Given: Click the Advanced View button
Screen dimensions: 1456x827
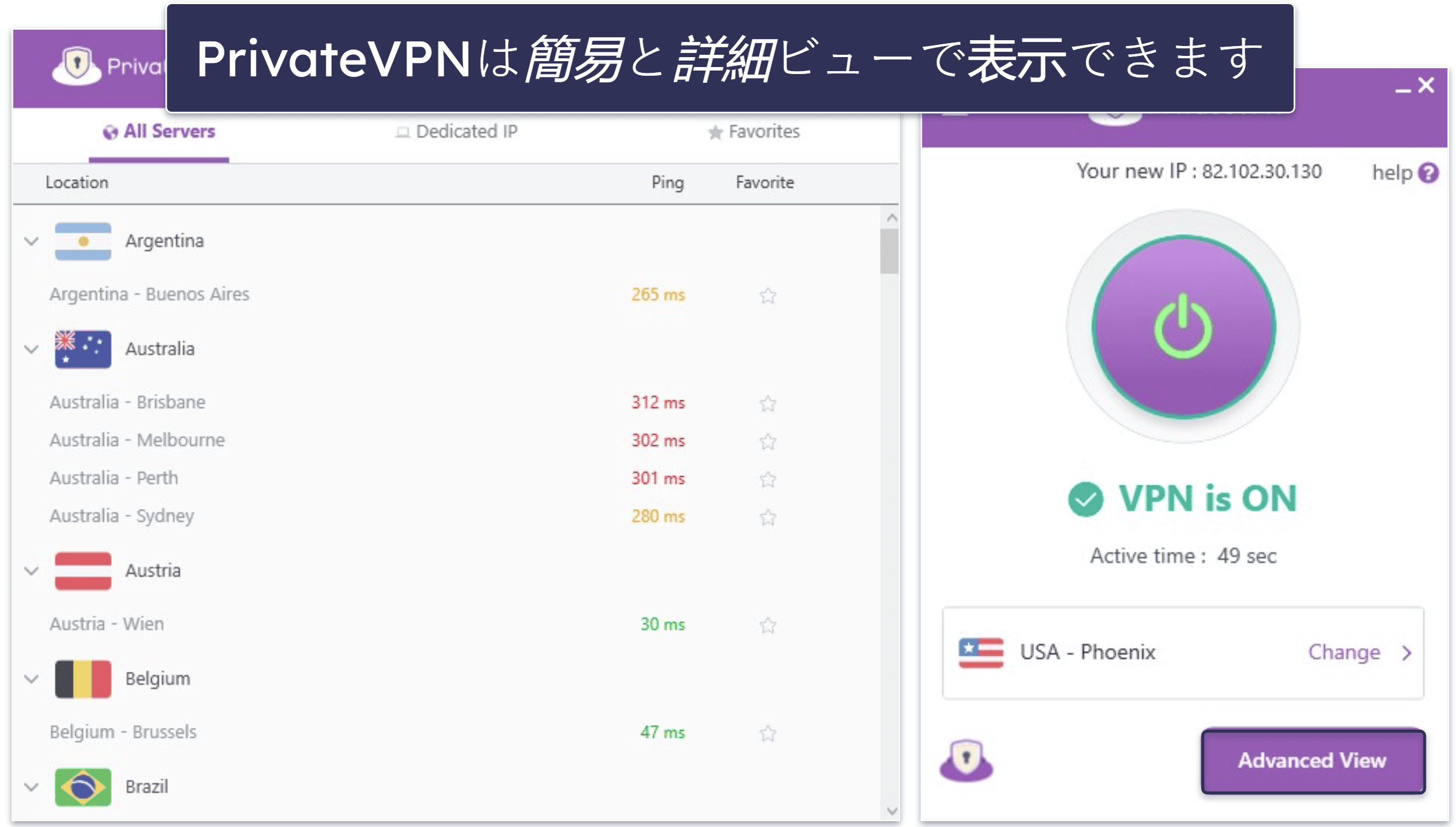Looking at the screenshot, I should point(1313,761).
